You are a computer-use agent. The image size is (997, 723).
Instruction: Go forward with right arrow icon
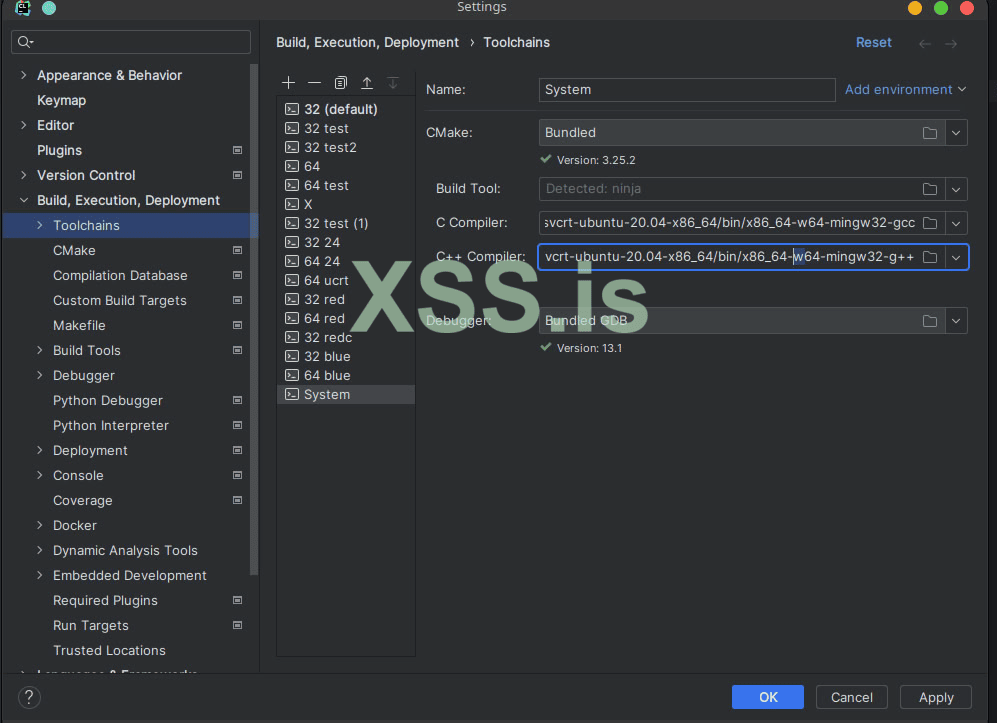coord(951,43)
